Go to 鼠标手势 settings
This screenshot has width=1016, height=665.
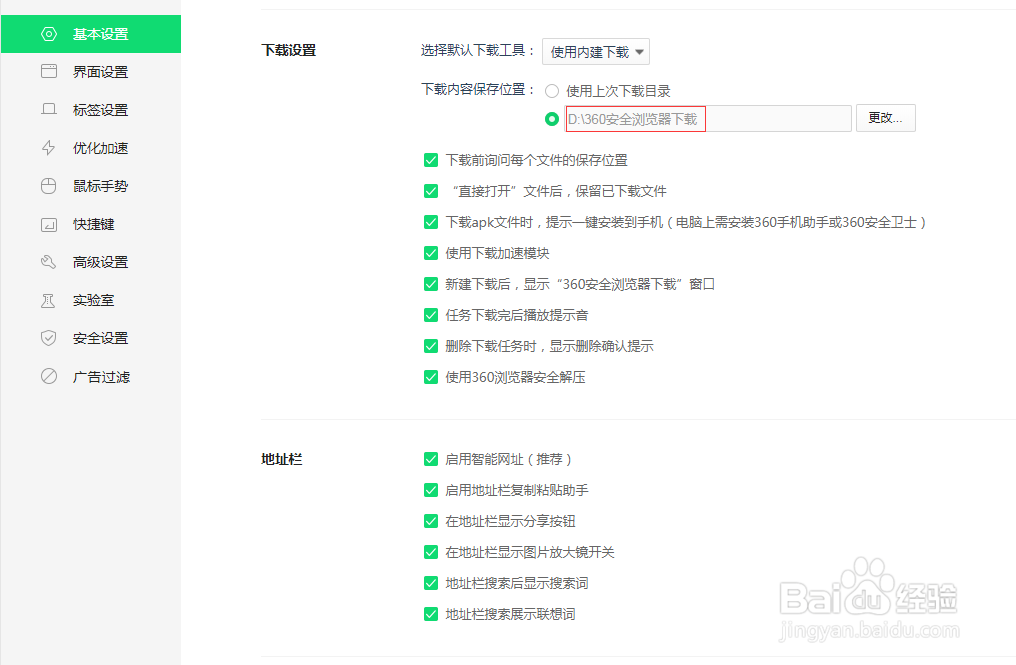(91, 186)
